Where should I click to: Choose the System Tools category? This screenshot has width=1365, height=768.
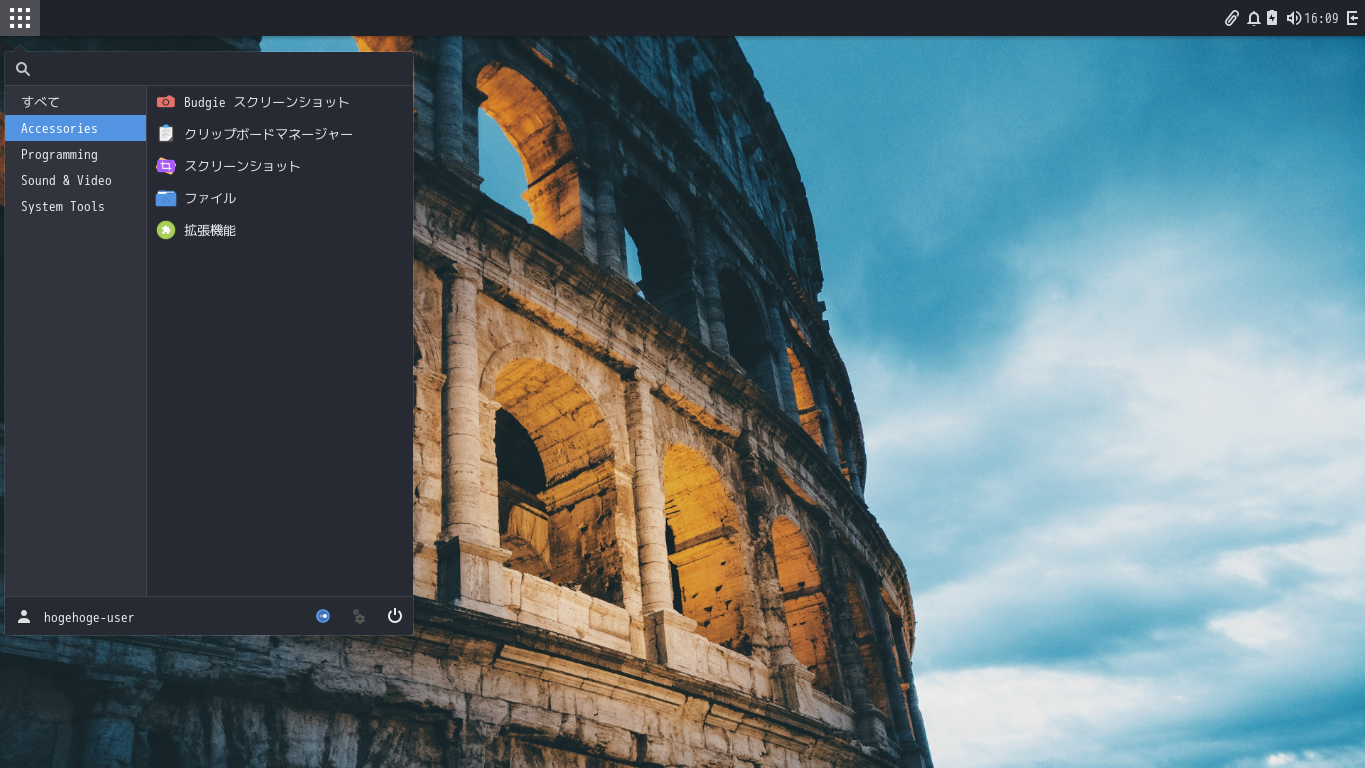[76, 206]
